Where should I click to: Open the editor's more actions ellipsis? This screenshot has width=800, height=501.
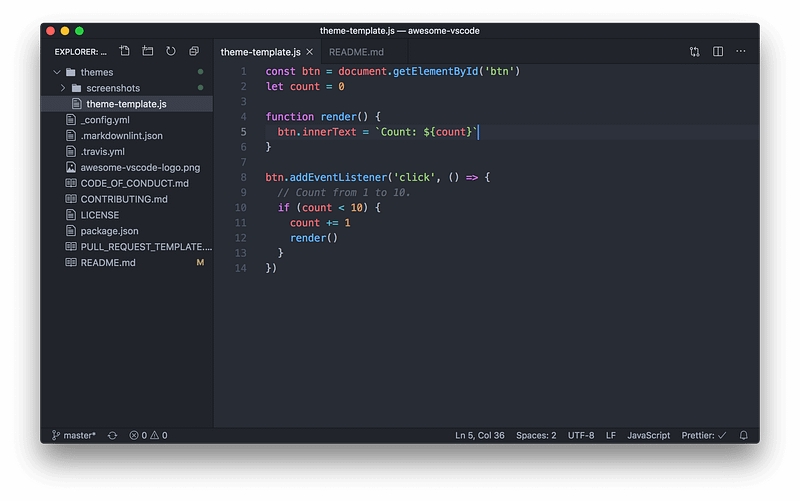(x=742, y=52)
